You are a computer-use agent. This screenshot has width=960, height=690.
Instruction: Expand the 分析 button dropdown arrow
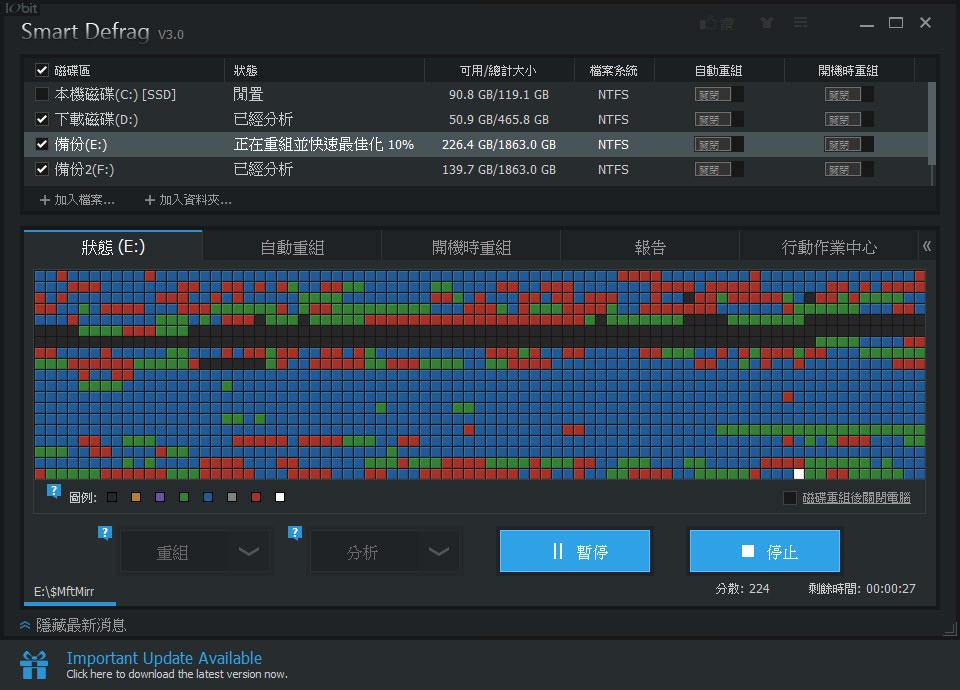click(x=438, y=552)
